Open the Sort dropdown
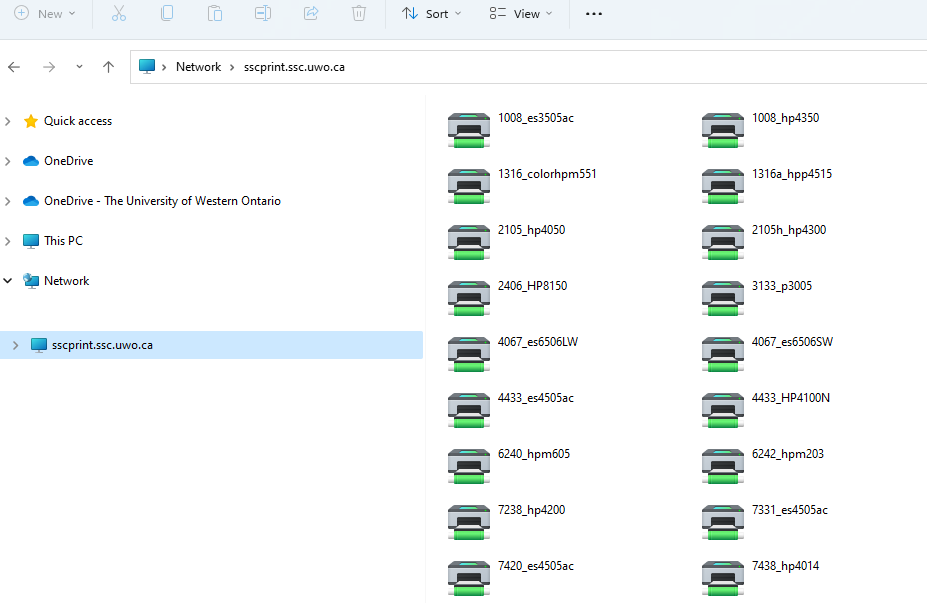Image resolution: width=927 pixels, height=603 pixels. (431, 14)
